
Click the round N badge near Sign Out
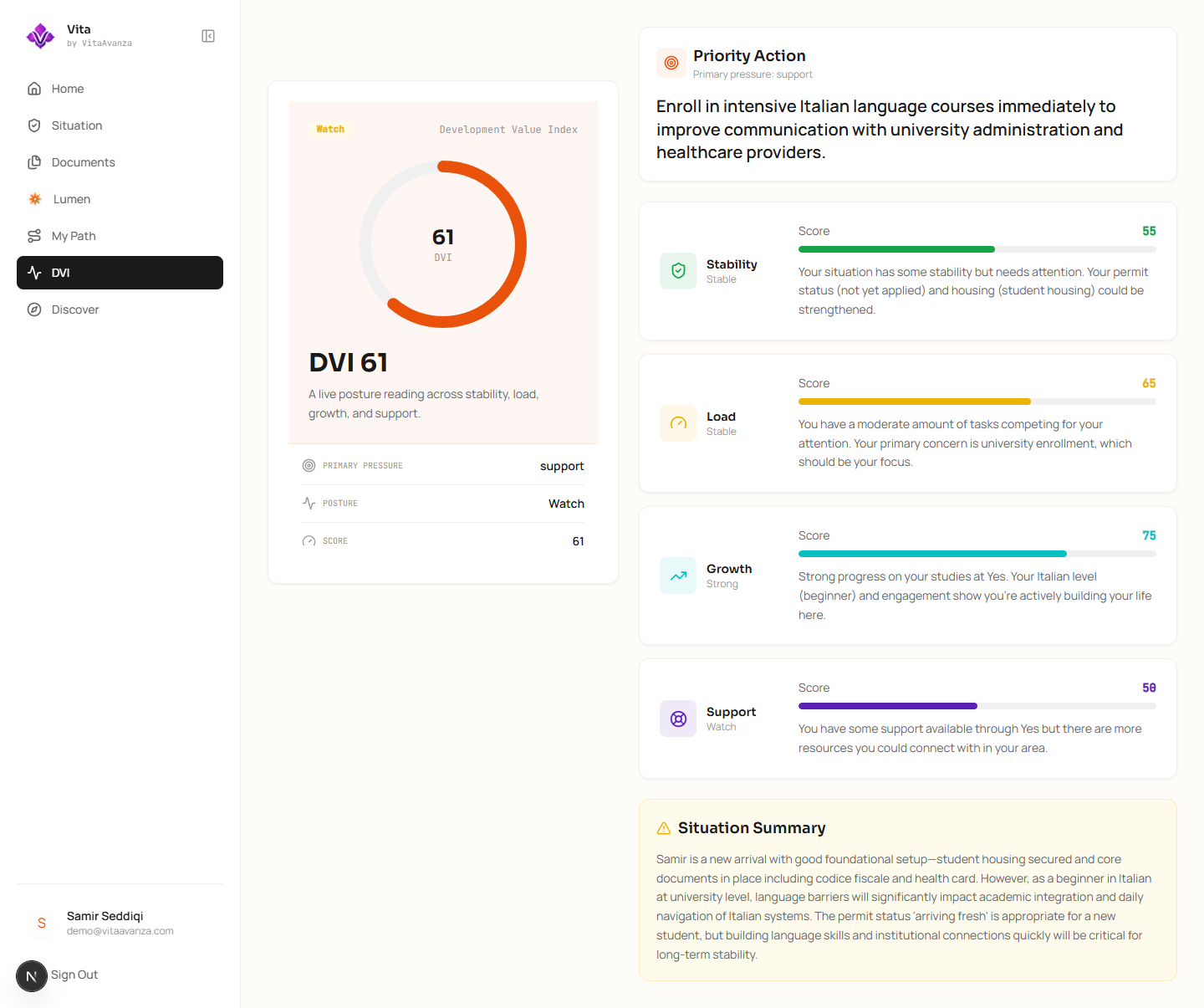pos(32,976)
